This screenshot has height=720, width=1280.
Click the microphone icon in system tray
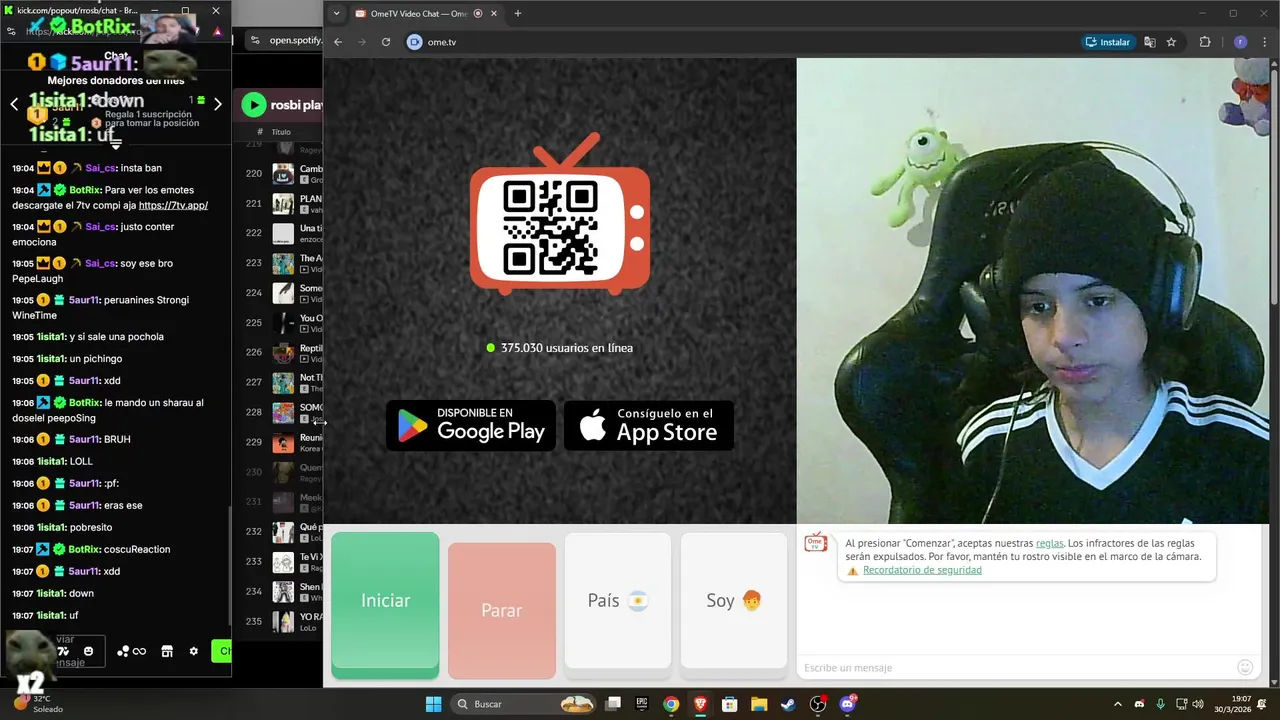(1160, 704)
